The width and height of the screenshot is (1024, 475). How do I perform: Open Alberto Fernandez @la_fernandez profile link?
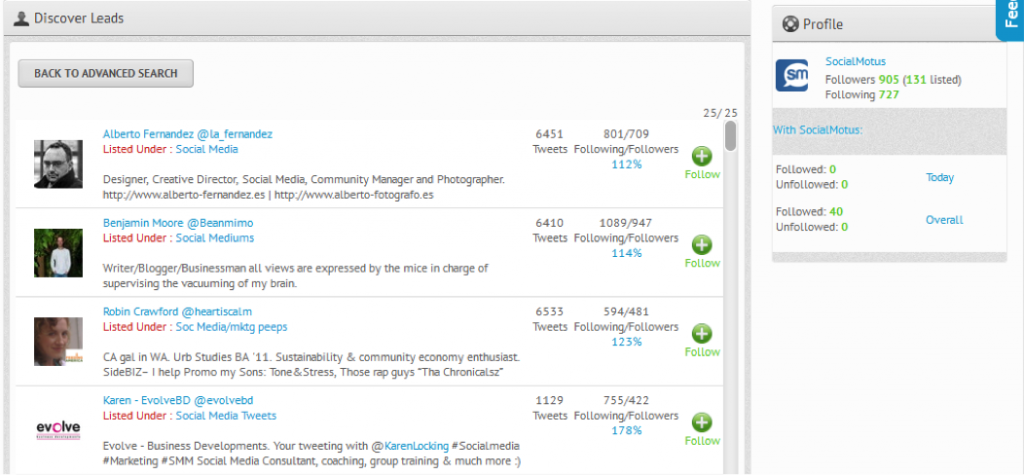tap(187, 134)
